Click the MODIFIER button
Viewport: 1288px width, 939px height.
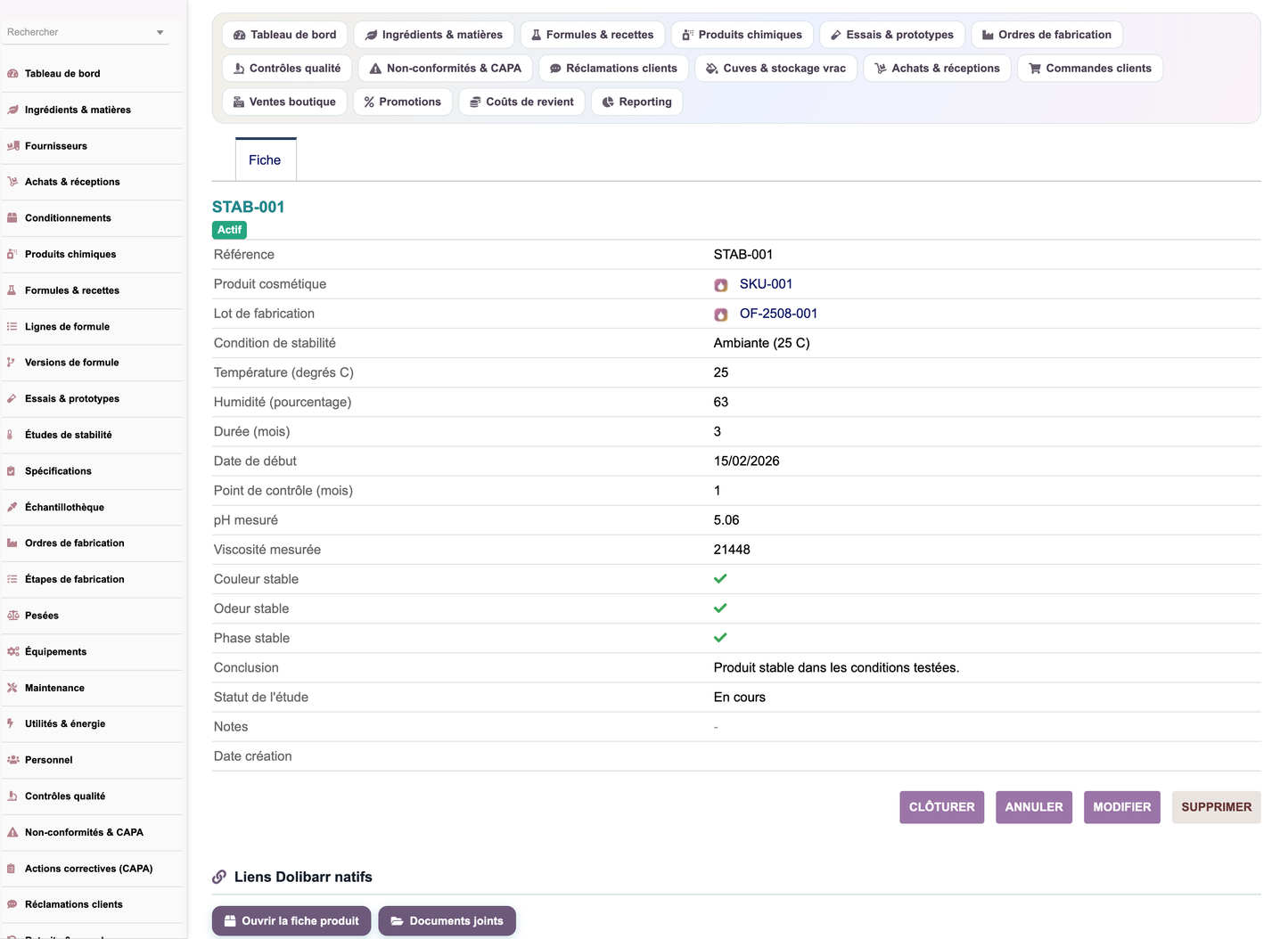[1122, 807]
